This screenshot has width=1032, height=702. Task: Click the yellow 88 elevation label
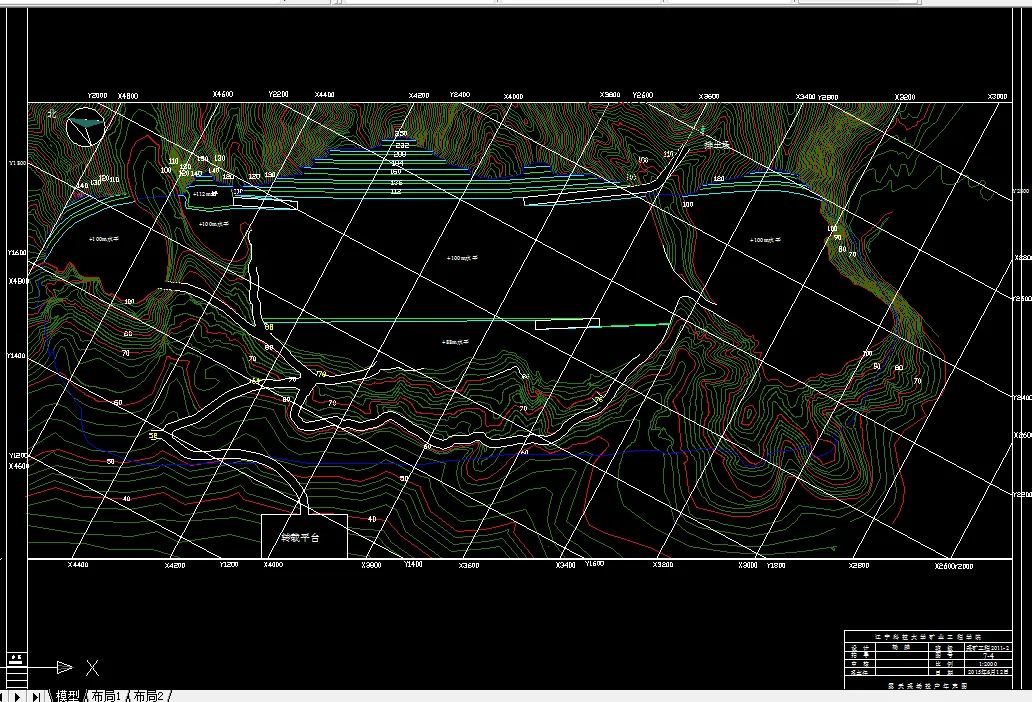[269, 327]
